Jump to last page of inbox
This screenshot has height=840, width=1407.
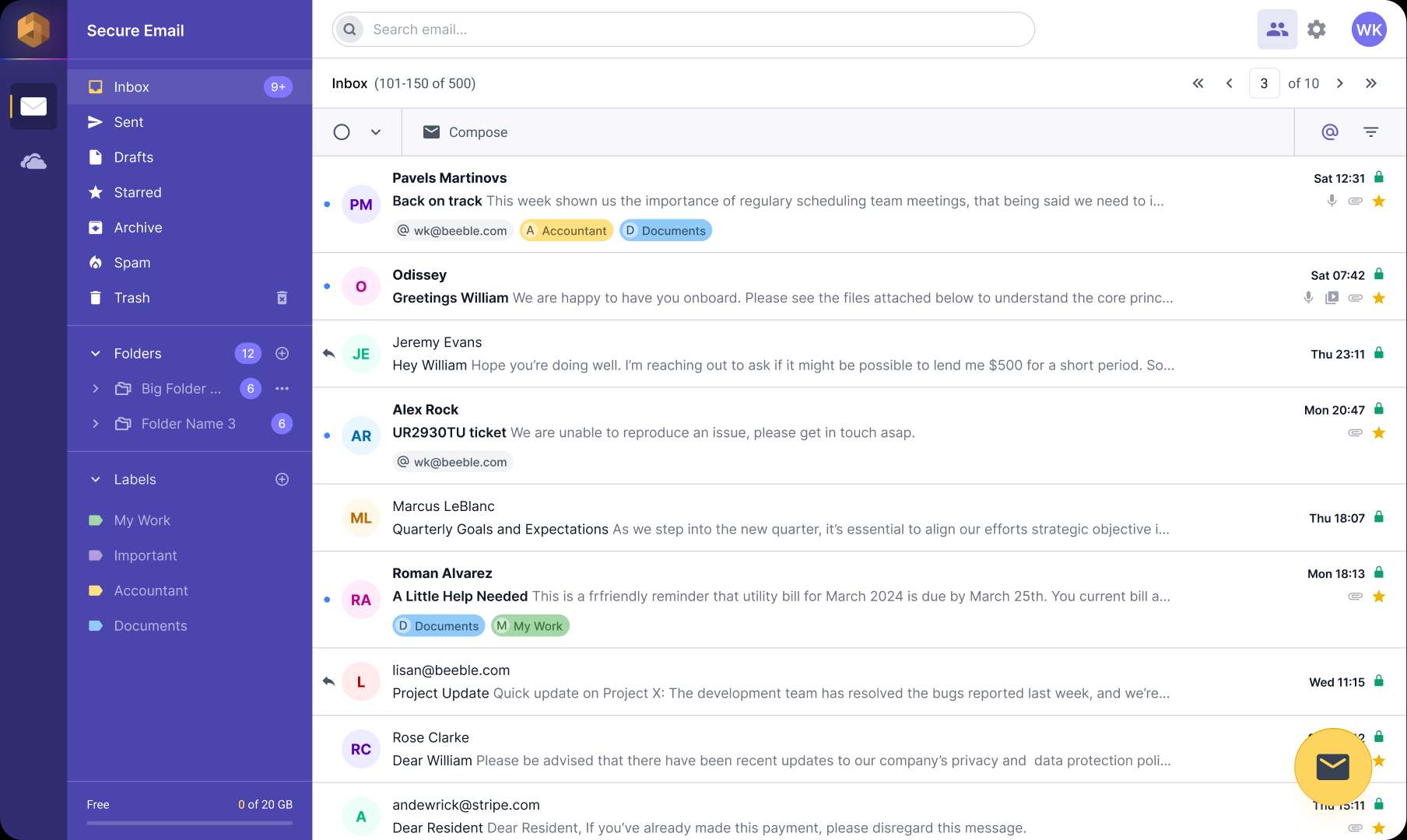(x=1371, y=83)
